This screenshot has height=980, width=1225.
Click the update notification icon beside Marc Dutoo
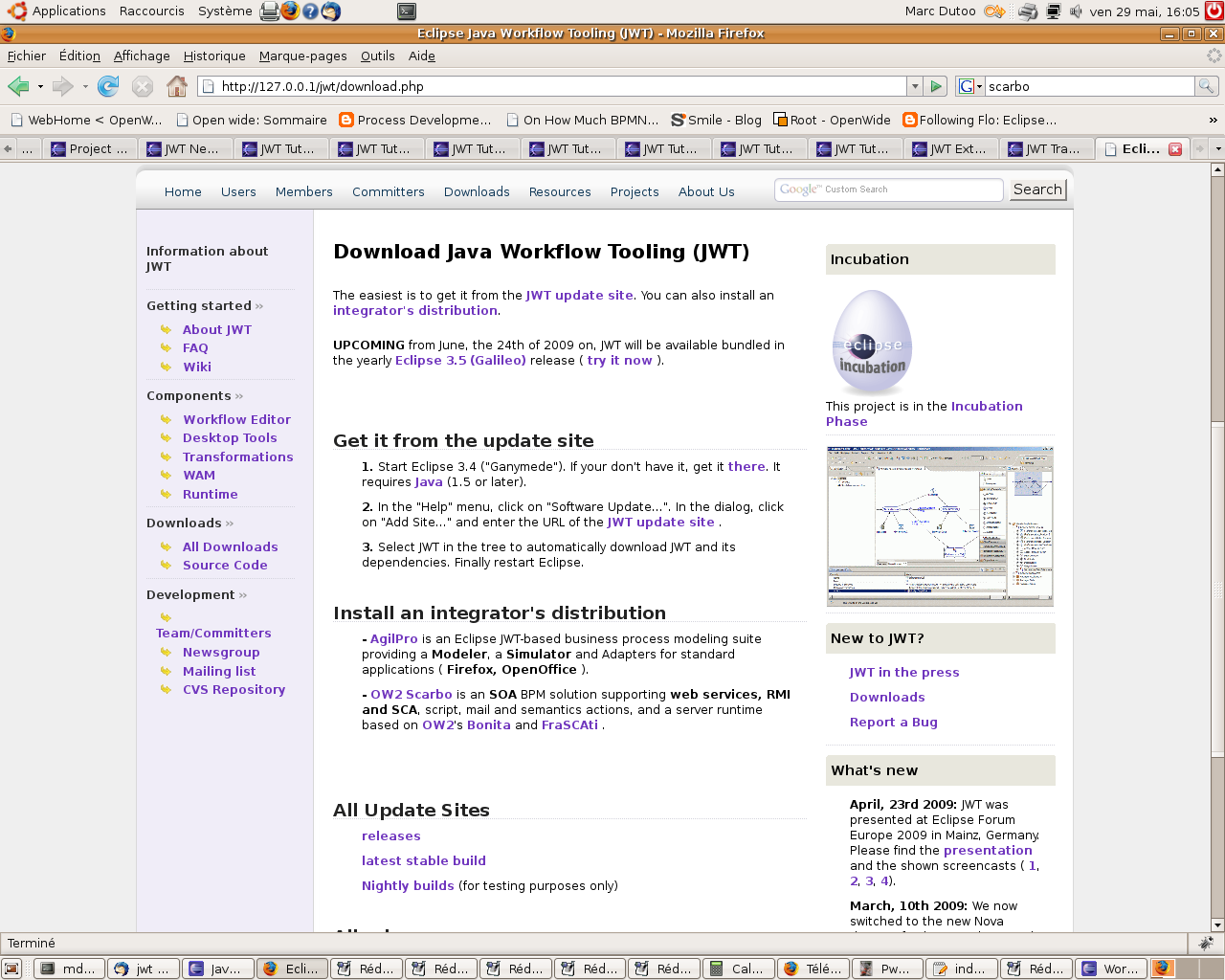(995, 11)
